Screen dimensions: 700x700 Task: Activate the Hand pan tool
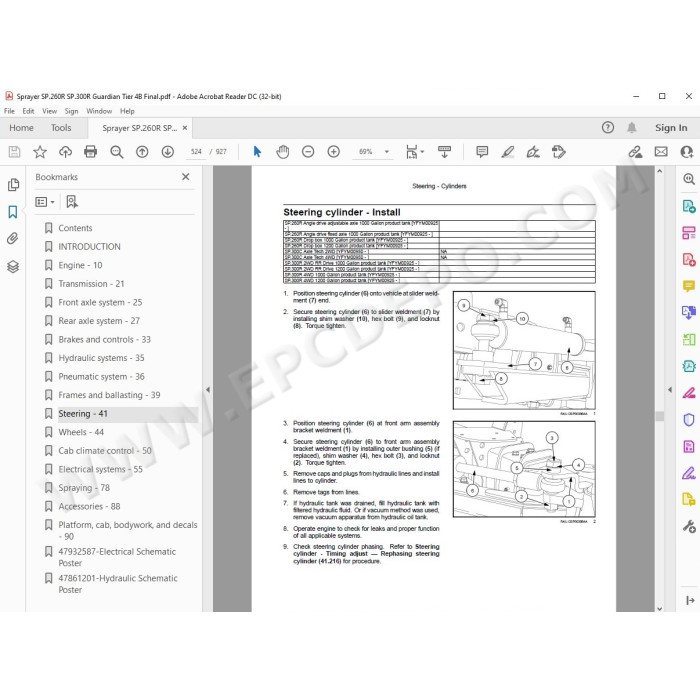283,152
